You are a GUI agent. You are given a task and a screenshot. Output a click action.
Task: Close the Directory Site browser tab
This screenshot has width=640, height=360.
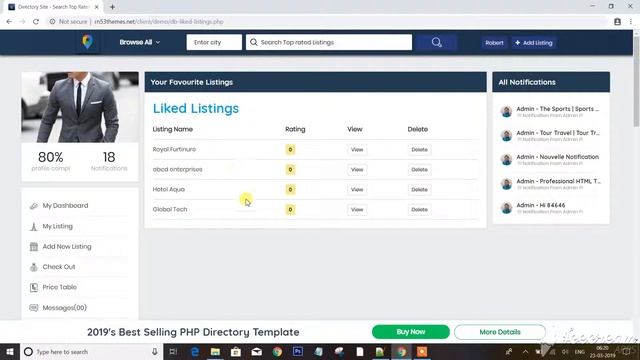pyautogui.click(x=97, y=7)
